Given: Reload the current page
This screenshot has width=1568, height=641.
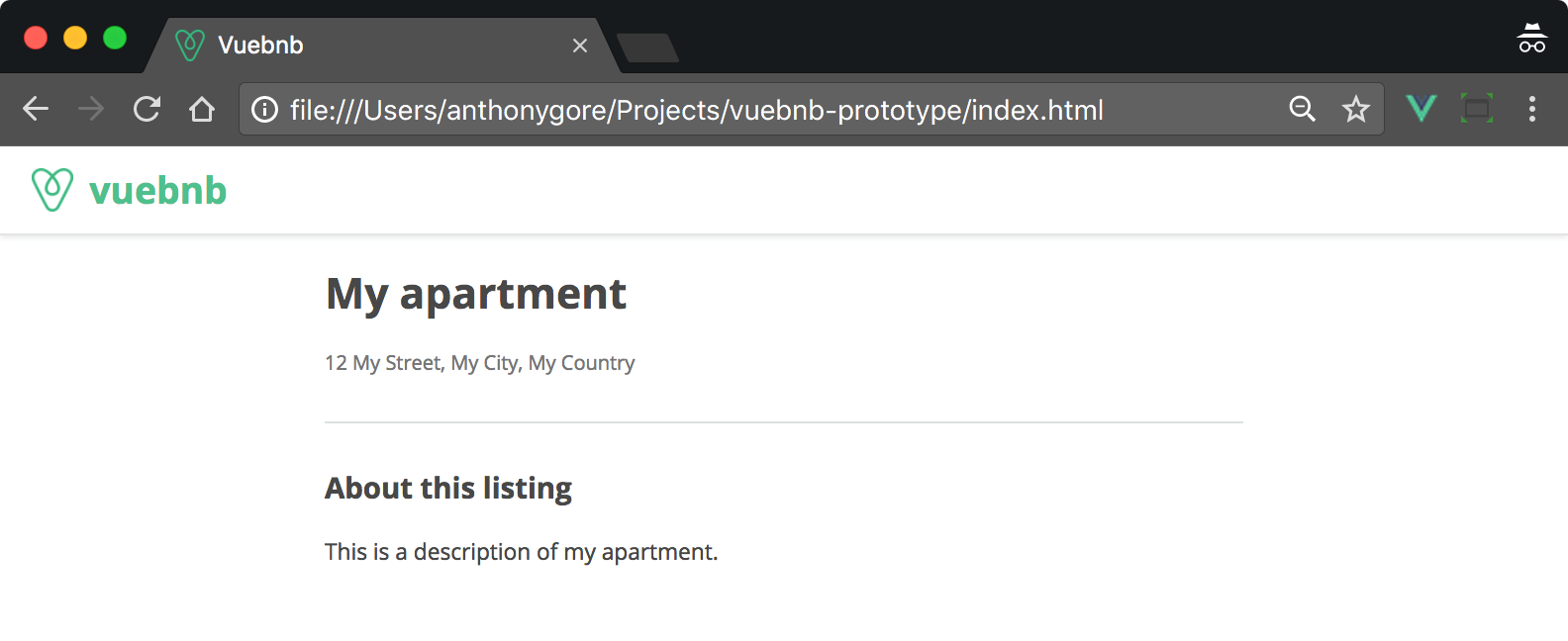Looking at the screenshot, I should (147, 109).
